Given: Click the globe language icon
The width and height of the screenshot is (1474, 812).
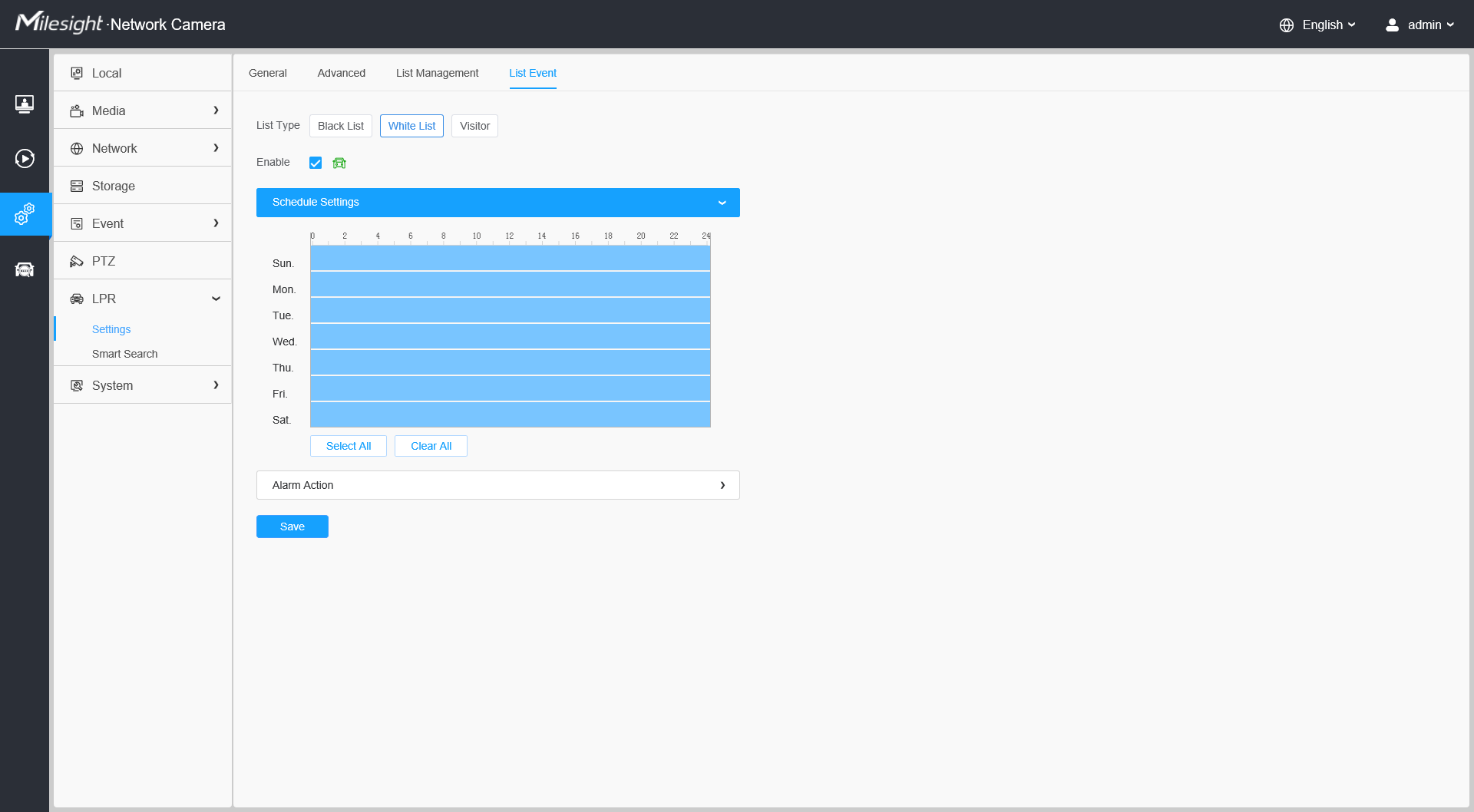Looking at the screenshot, I should pos(1287,25).
